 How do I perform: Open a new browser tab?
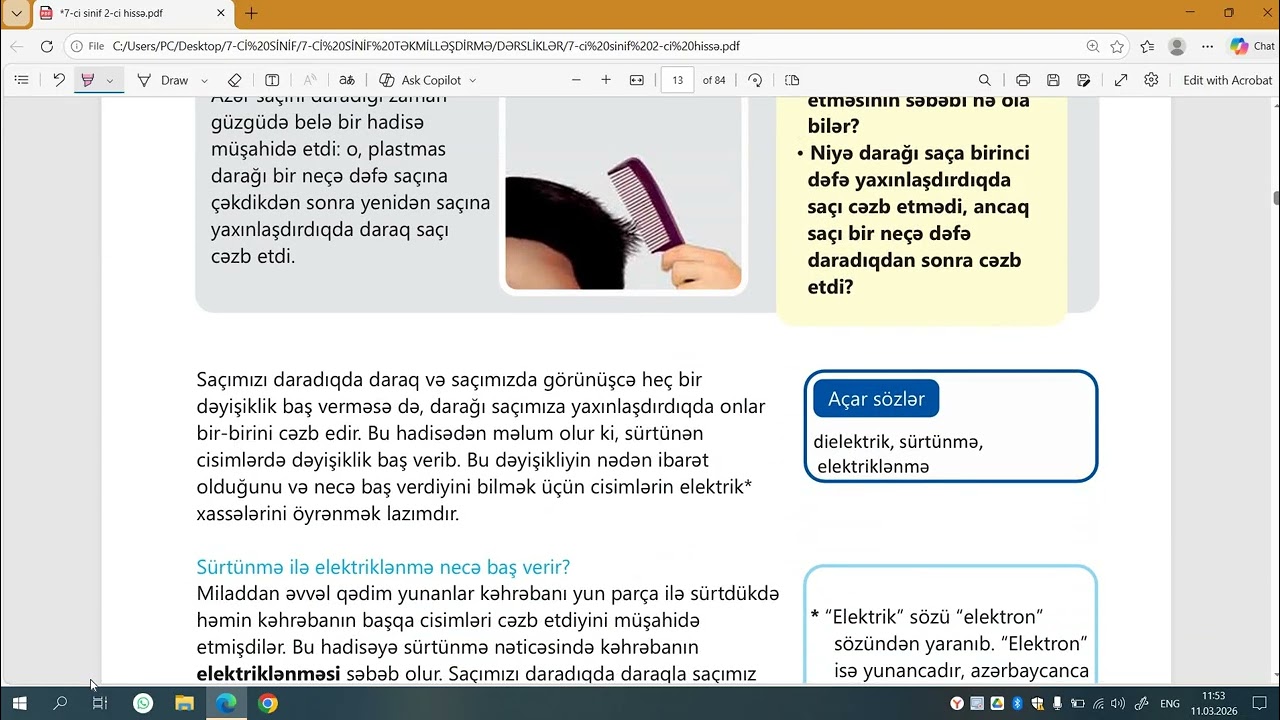[251, 14]
